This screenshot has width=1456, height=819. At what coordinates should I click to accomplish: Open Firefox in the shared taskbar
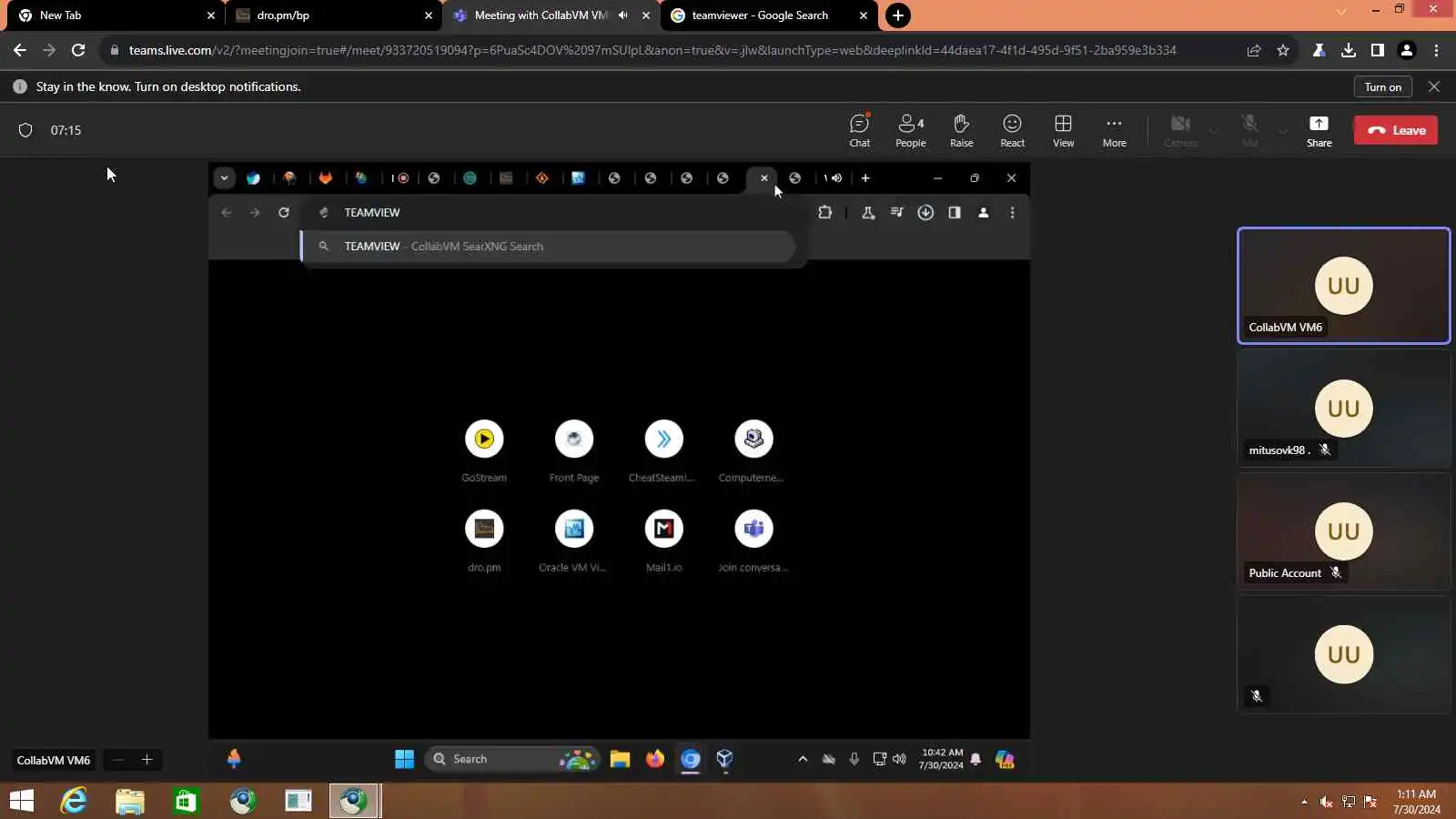click(655, 759)
